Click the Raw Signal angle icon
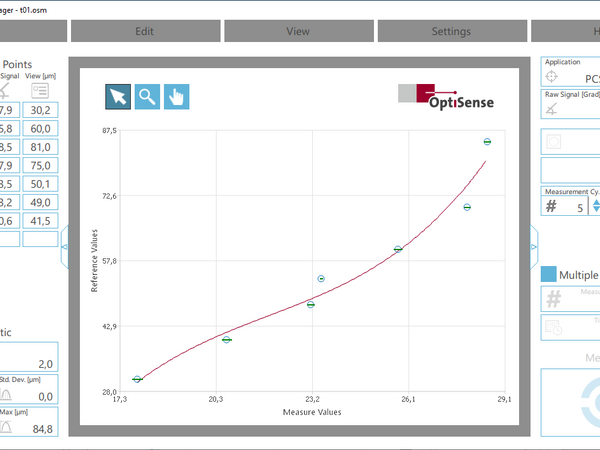This screenshot has width=600, height=450. coord(551,109)
